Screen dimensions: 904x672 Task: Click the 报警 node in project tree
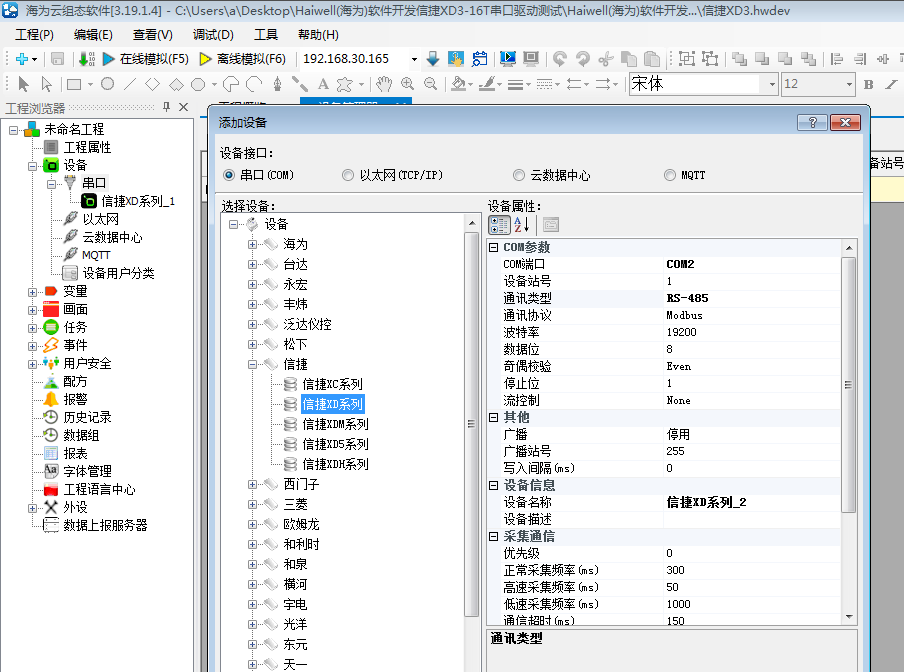(x=75, y=399)
